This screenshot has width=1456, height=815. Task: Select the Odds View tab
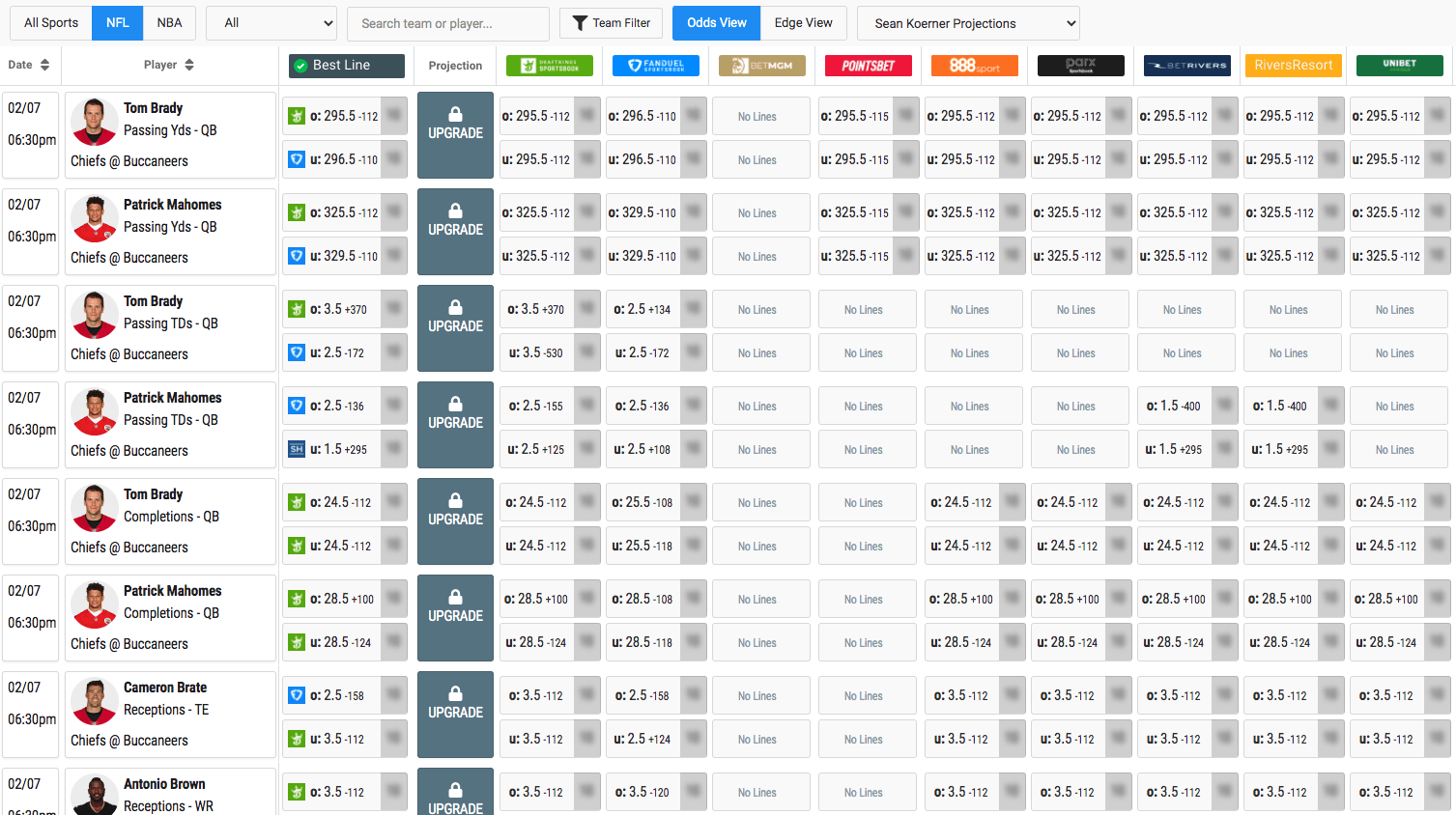tap(717, 23)
